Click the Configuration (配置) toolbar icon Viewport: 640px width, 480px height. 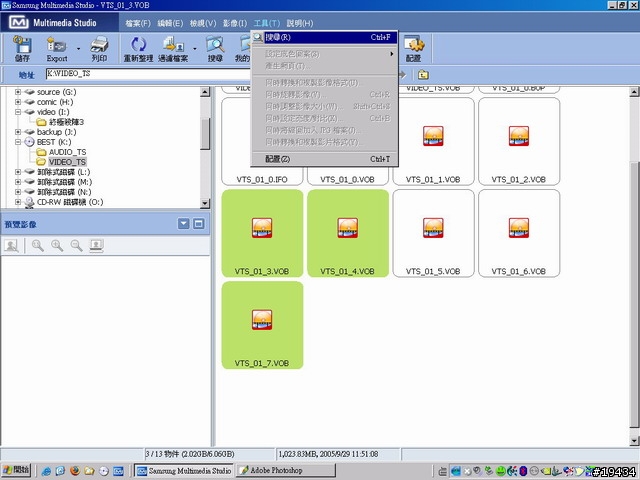(413, 49)
